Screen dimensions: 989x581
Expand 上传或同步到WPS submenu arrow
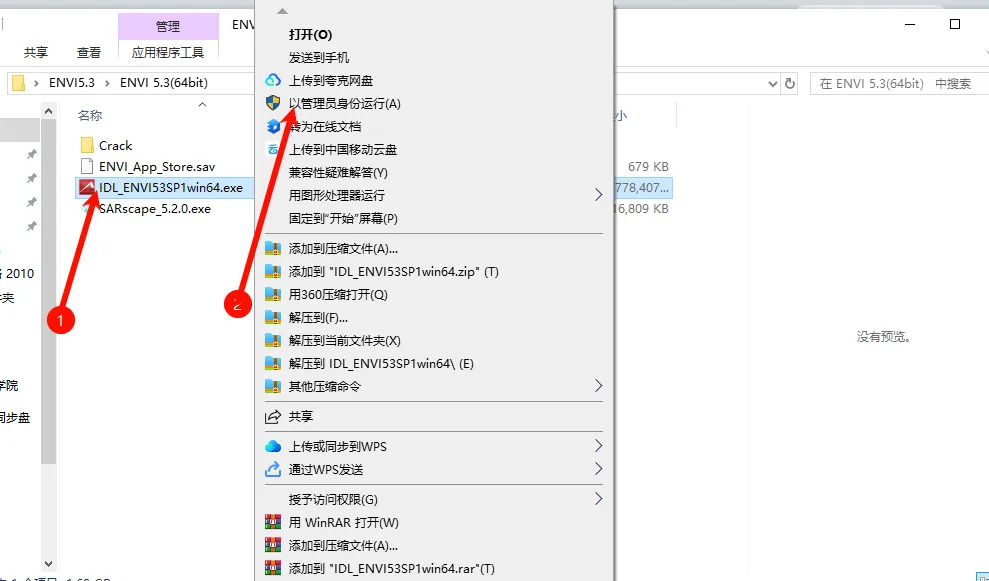(x=598, y=446)
